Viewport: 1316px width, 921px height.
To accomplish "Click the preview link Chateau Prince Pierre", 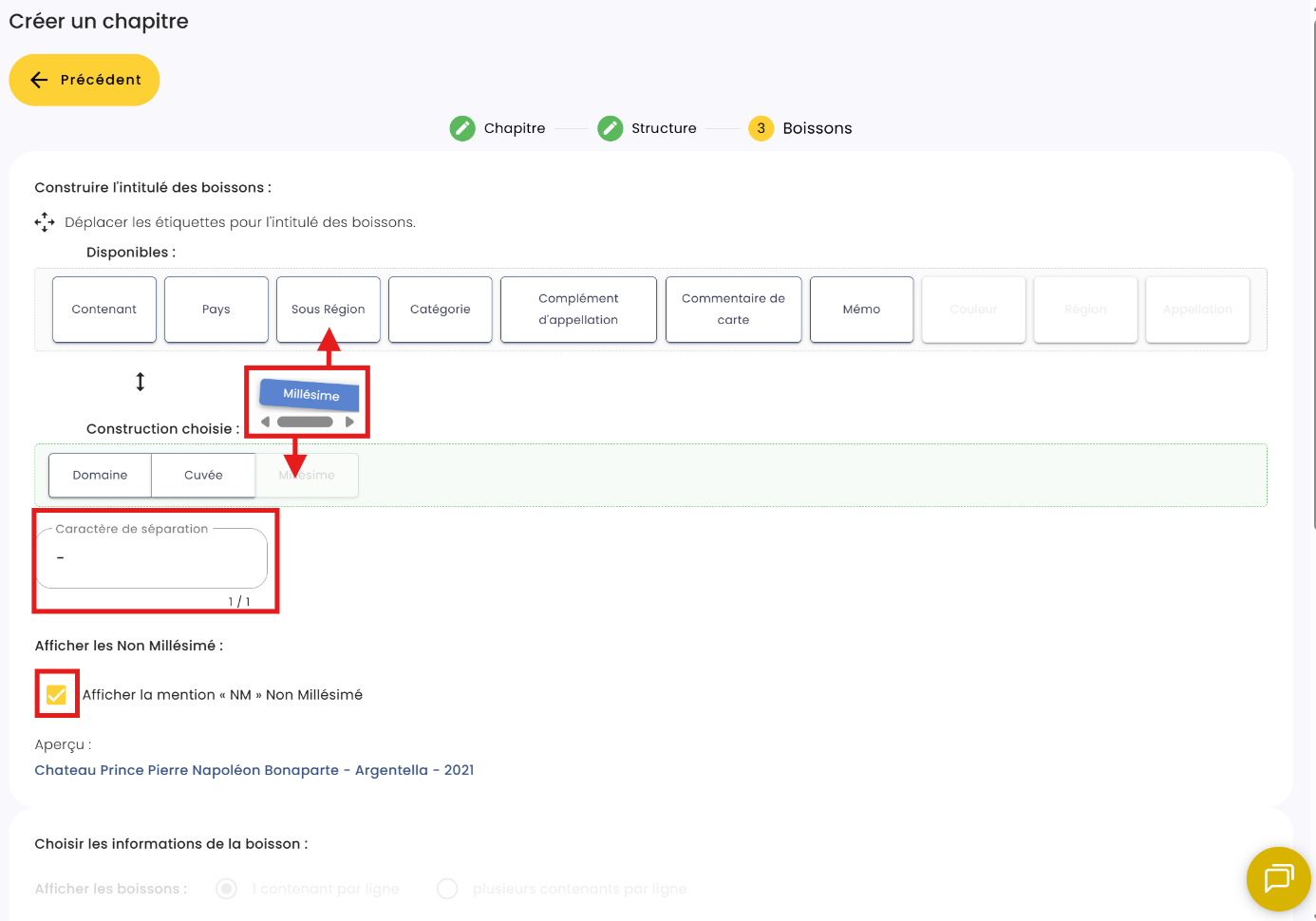I will (x=254, y=770).
